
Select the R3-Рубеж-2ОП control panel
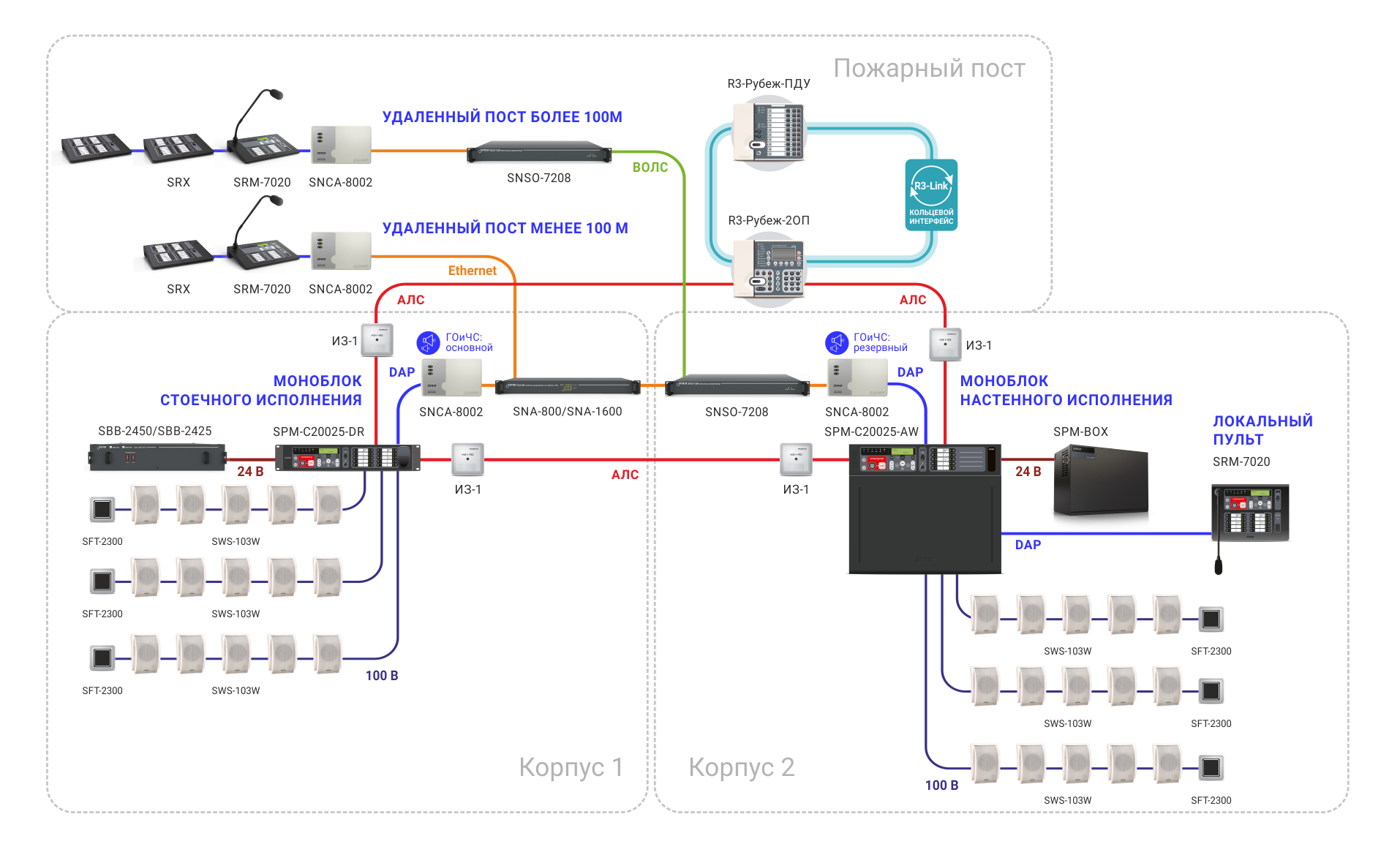point(769,268)
